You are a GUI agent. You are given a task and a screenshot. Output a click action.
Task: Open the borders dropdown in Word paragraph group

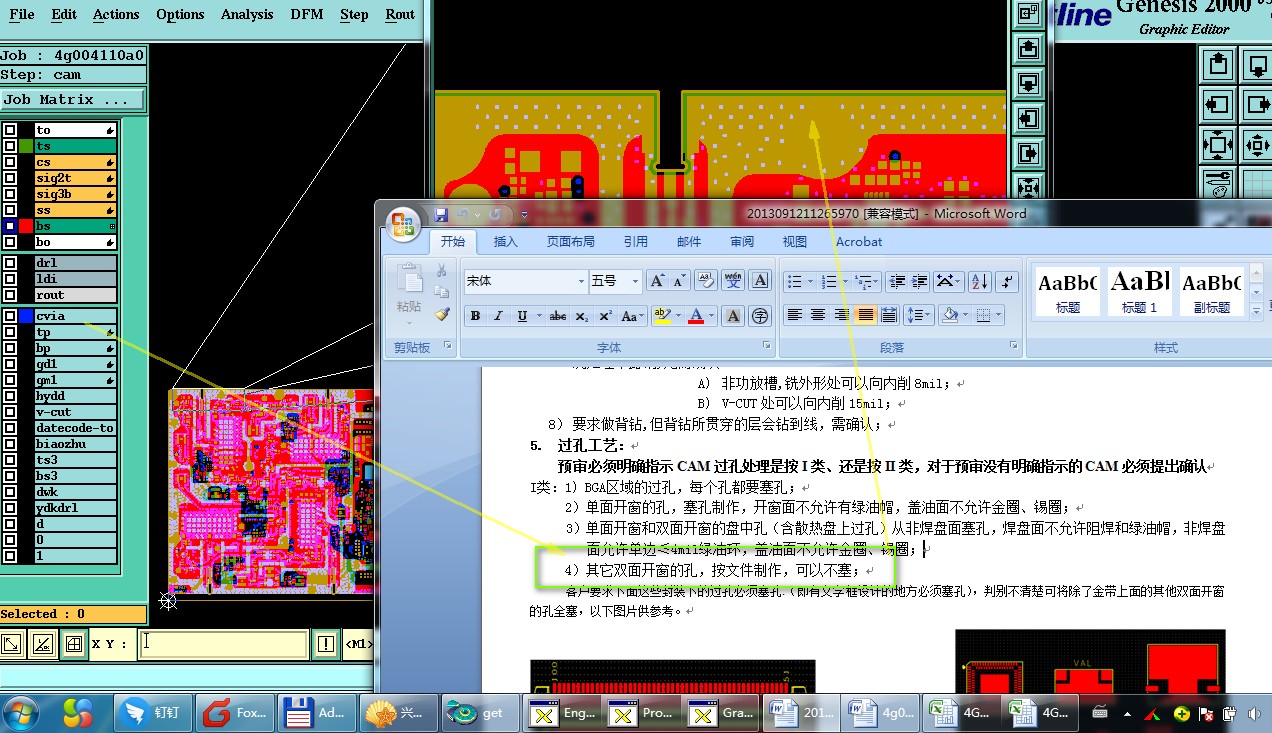(x=998, y=316)
